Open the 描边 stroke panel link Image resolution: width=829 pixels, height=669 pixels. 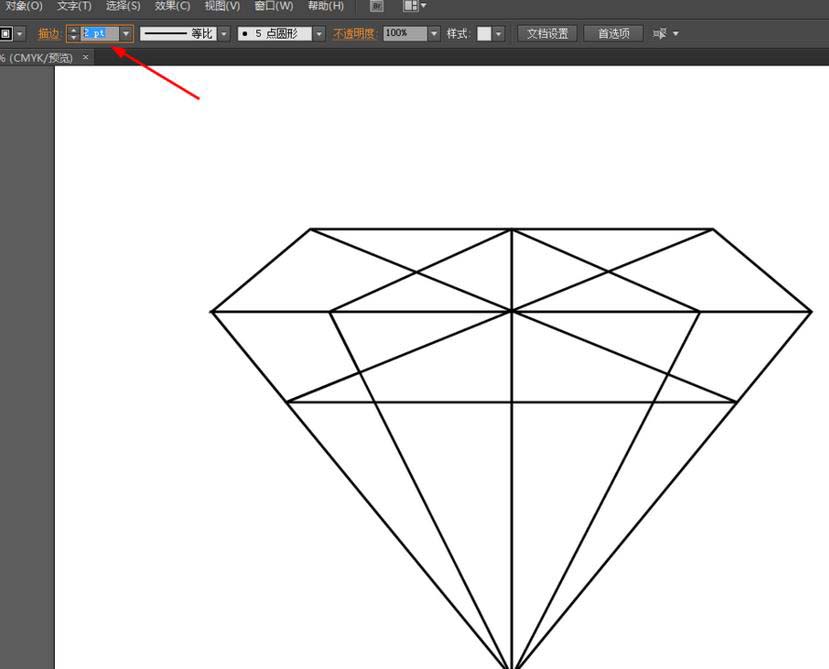[49, 34]
